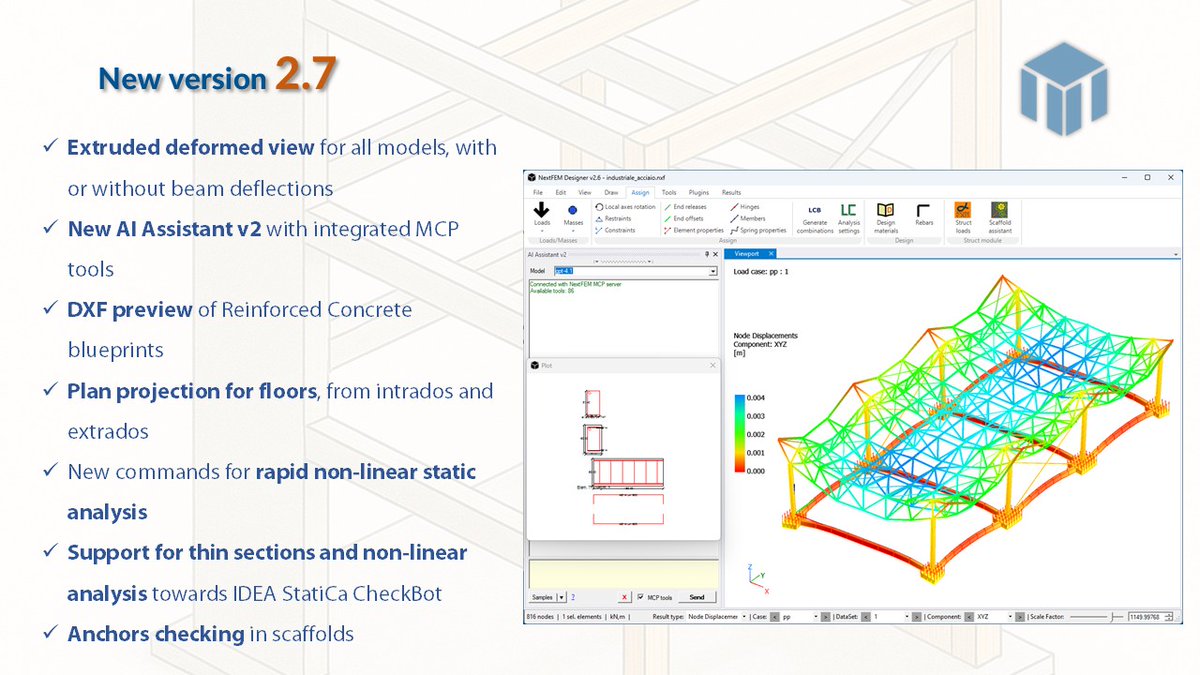Viewport: 1200px width, 675px height.
Task: Open Design materials book icon
Action: coord(885,217)
